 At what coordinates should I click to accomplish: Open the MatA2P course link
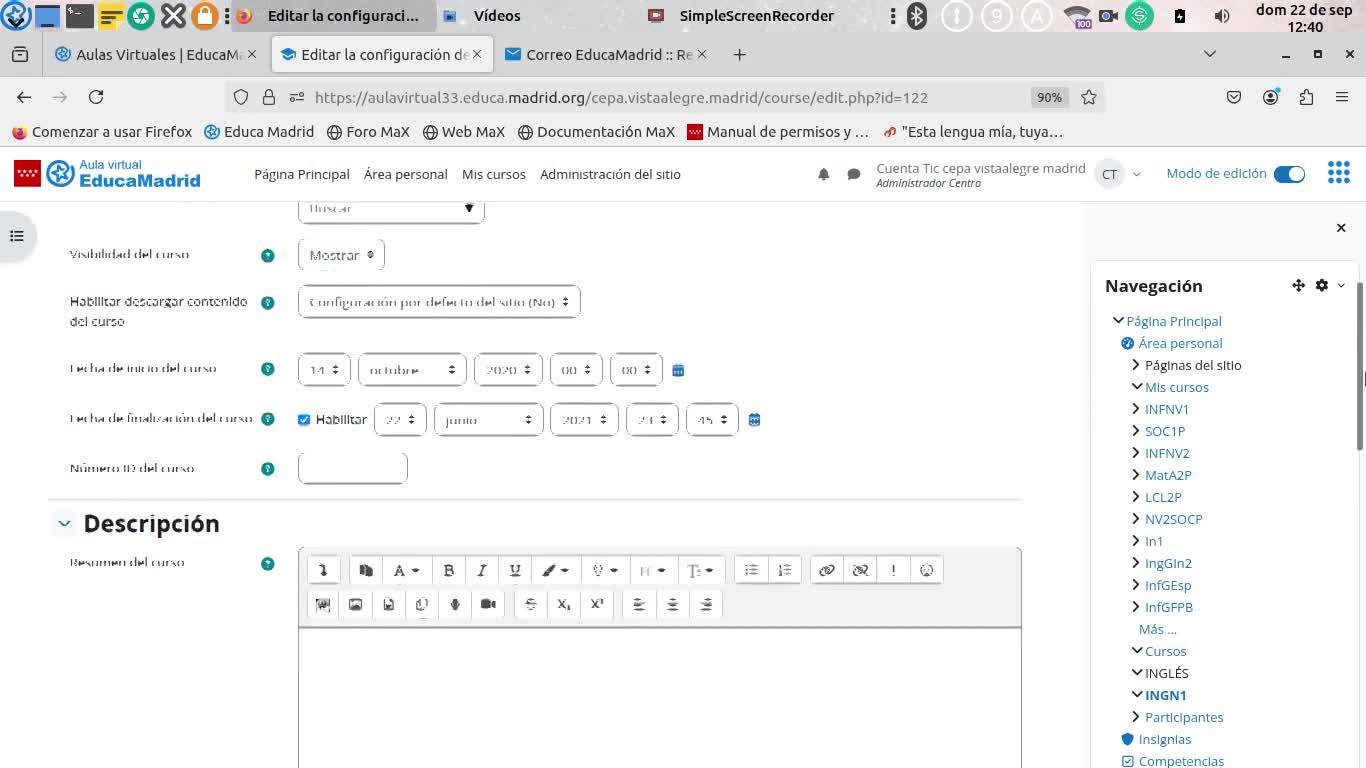1168,475
